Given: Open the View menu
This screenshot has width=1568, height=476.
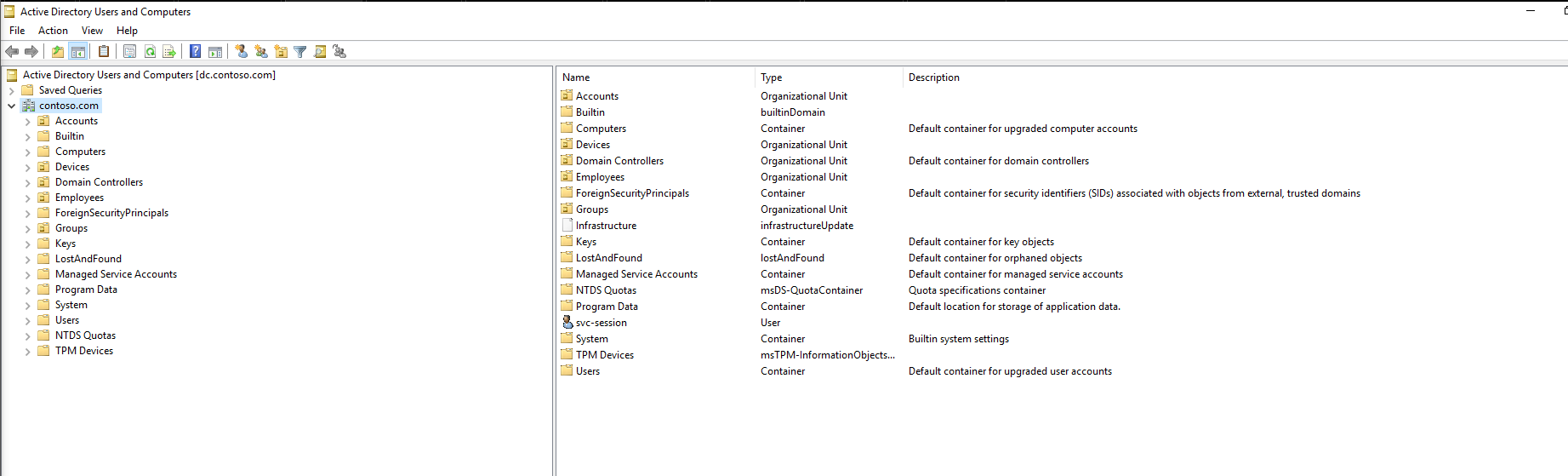Looking at the screenshot, I should [92, 31].
